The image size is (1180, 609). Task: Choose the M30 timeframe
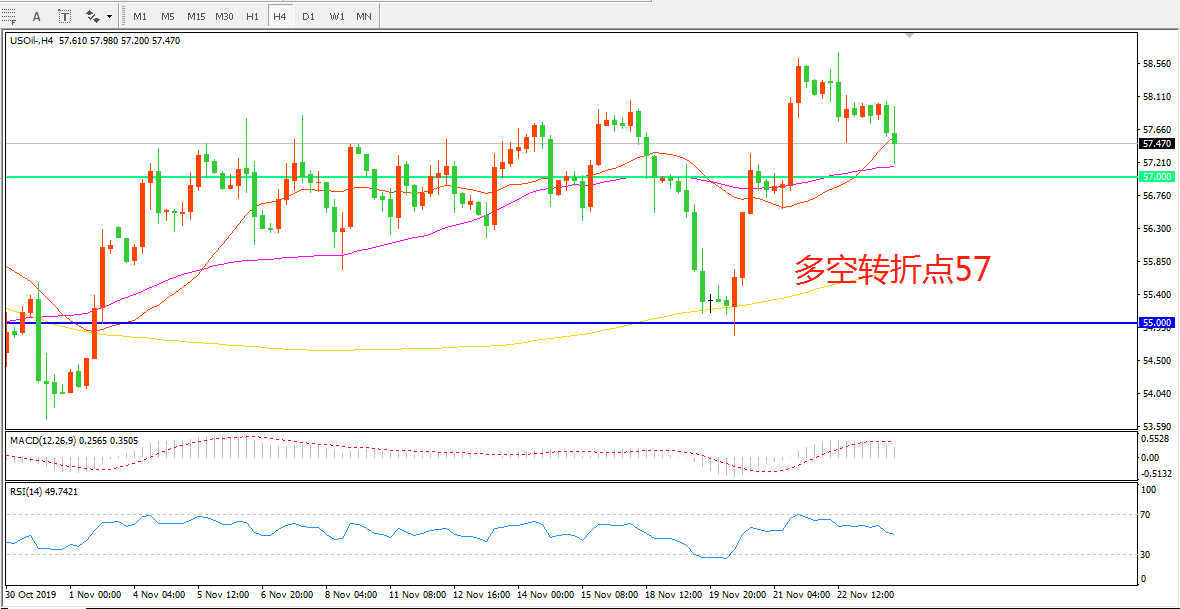coord(225,16)
